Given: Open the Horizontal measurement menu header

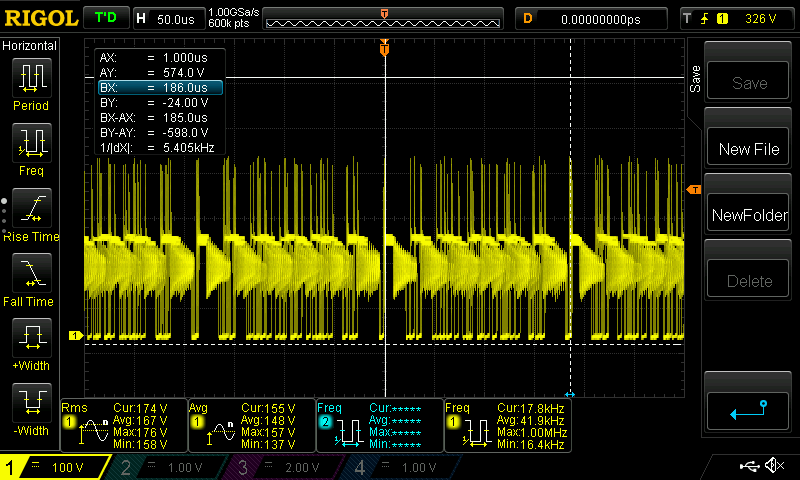Looking at the screenshot, I should click(x=30, y=46).
